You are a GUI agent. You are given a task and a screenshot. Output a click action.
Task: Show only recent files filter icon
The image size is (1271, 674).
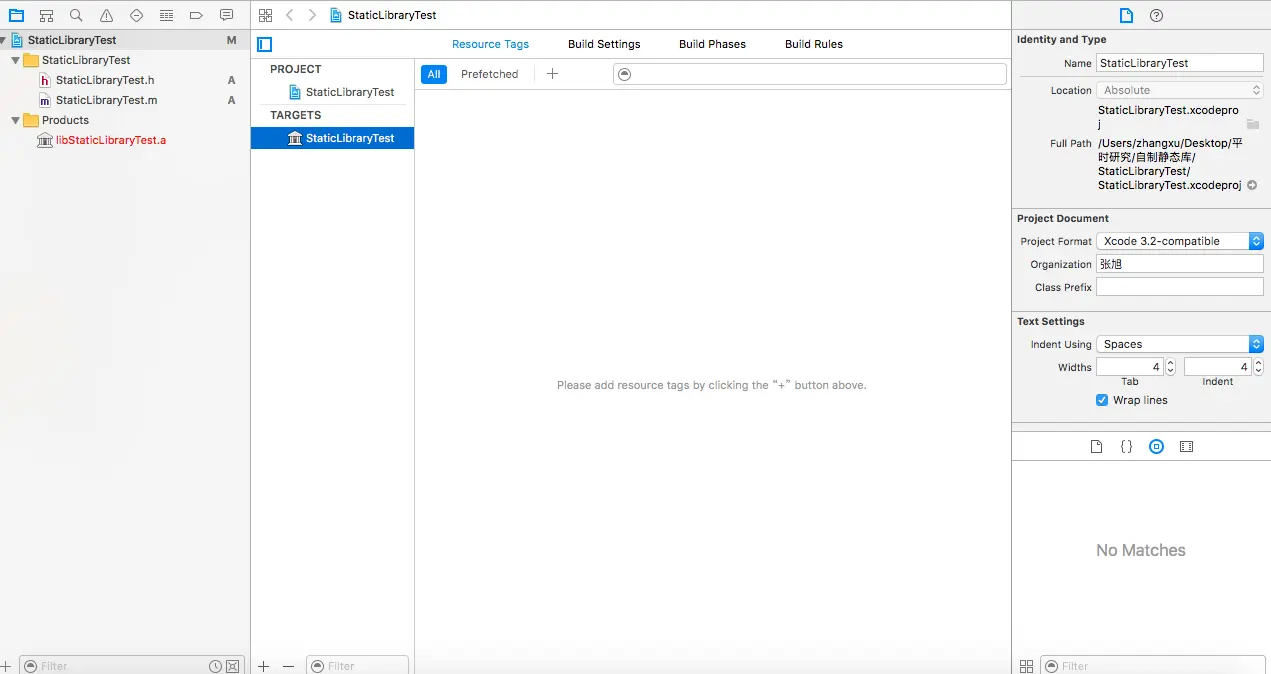tap(215, 666)
